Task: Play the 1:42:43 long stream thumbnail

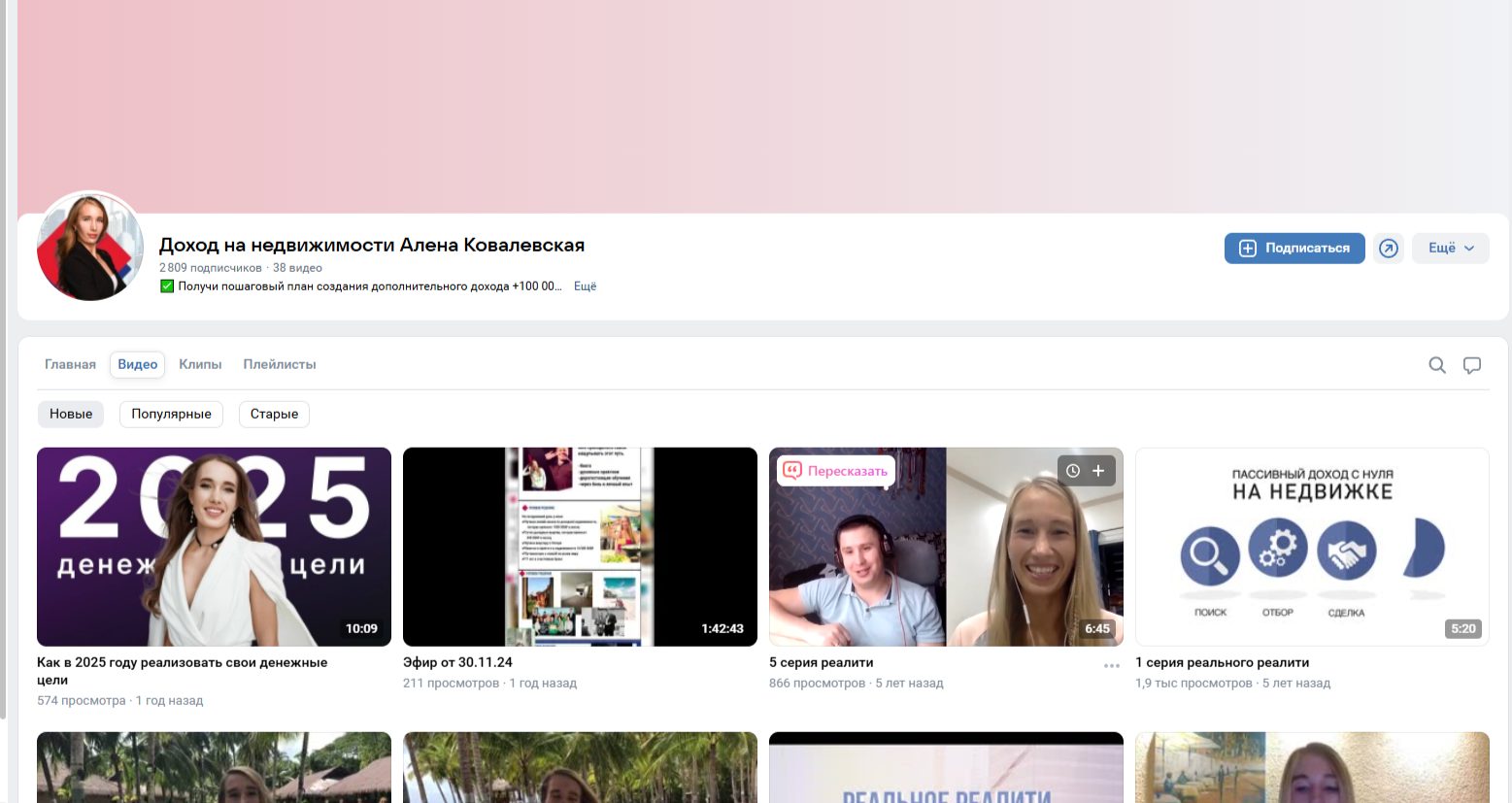Action: 580,547
